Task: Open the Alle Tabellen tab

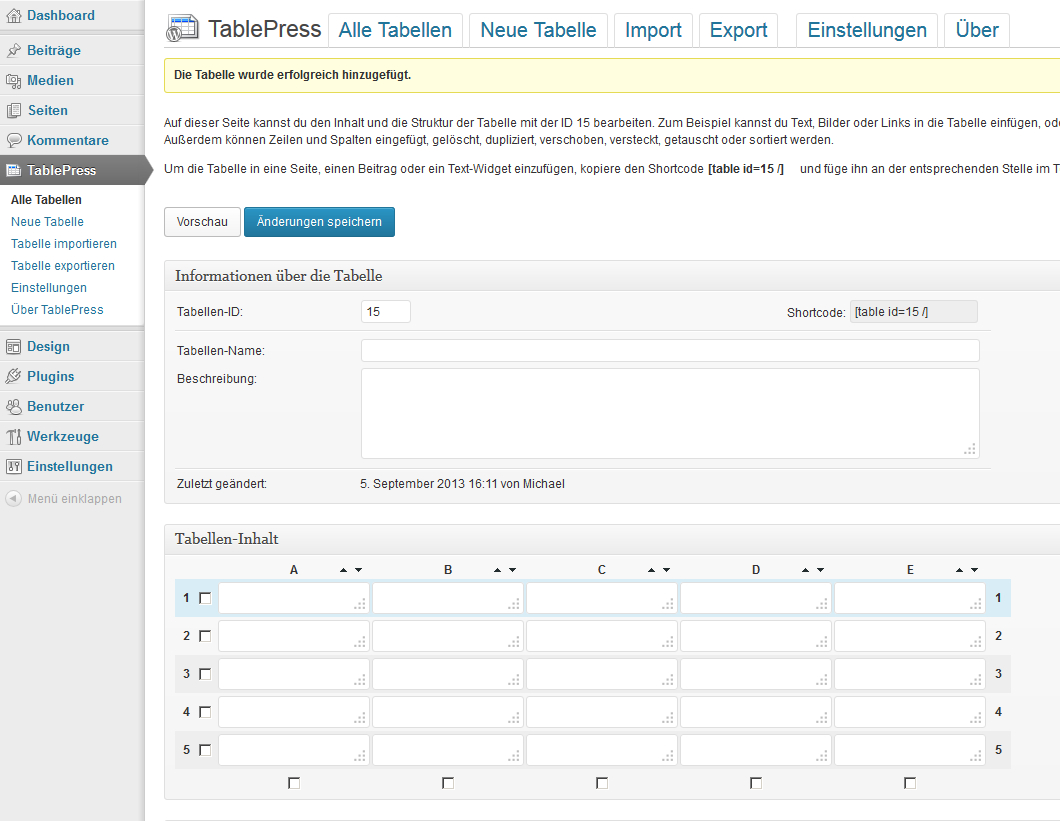Action: point(395,30)
